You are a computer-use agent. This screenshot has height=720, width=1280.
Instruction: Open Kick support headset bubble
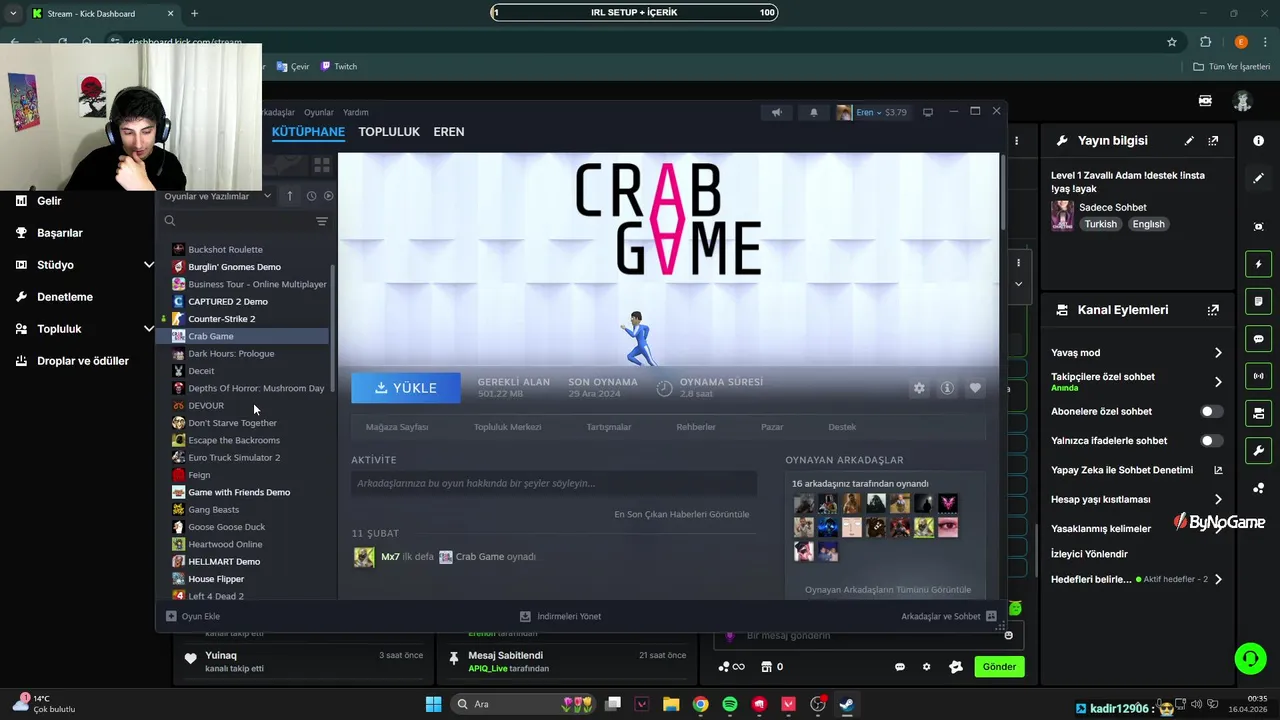click(x=1250, y=658)
